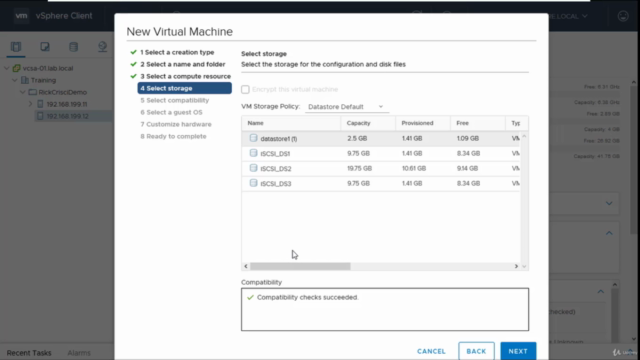The height and width of the screenshot is (360, 640).
Task: Open the Networking inventory icon
Action: pyautogui.click(x=102, y=47)
